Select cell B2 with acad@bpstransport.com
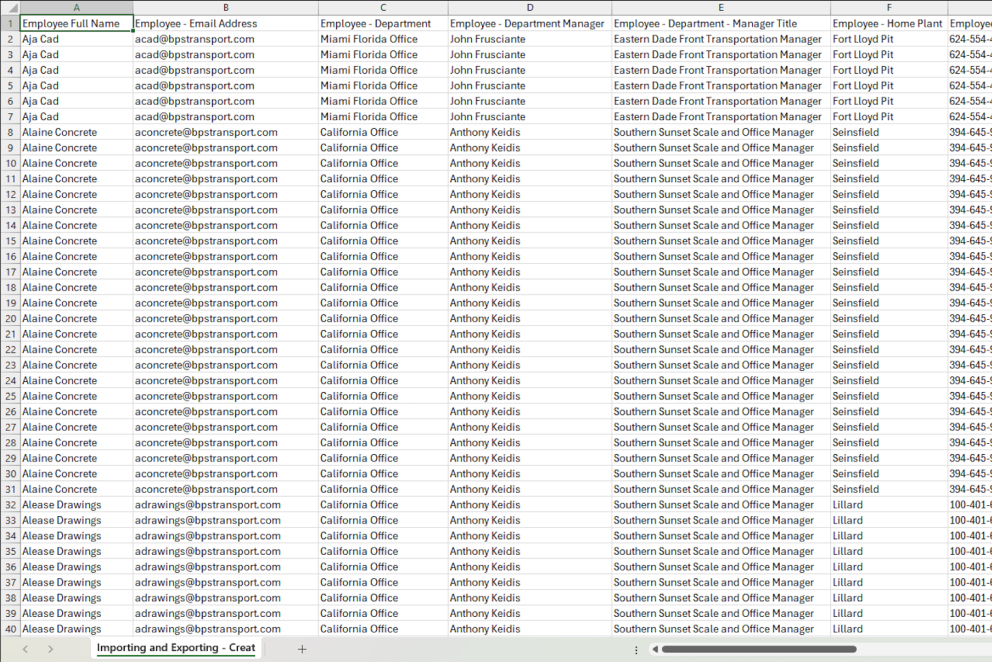 pos(225,39)
